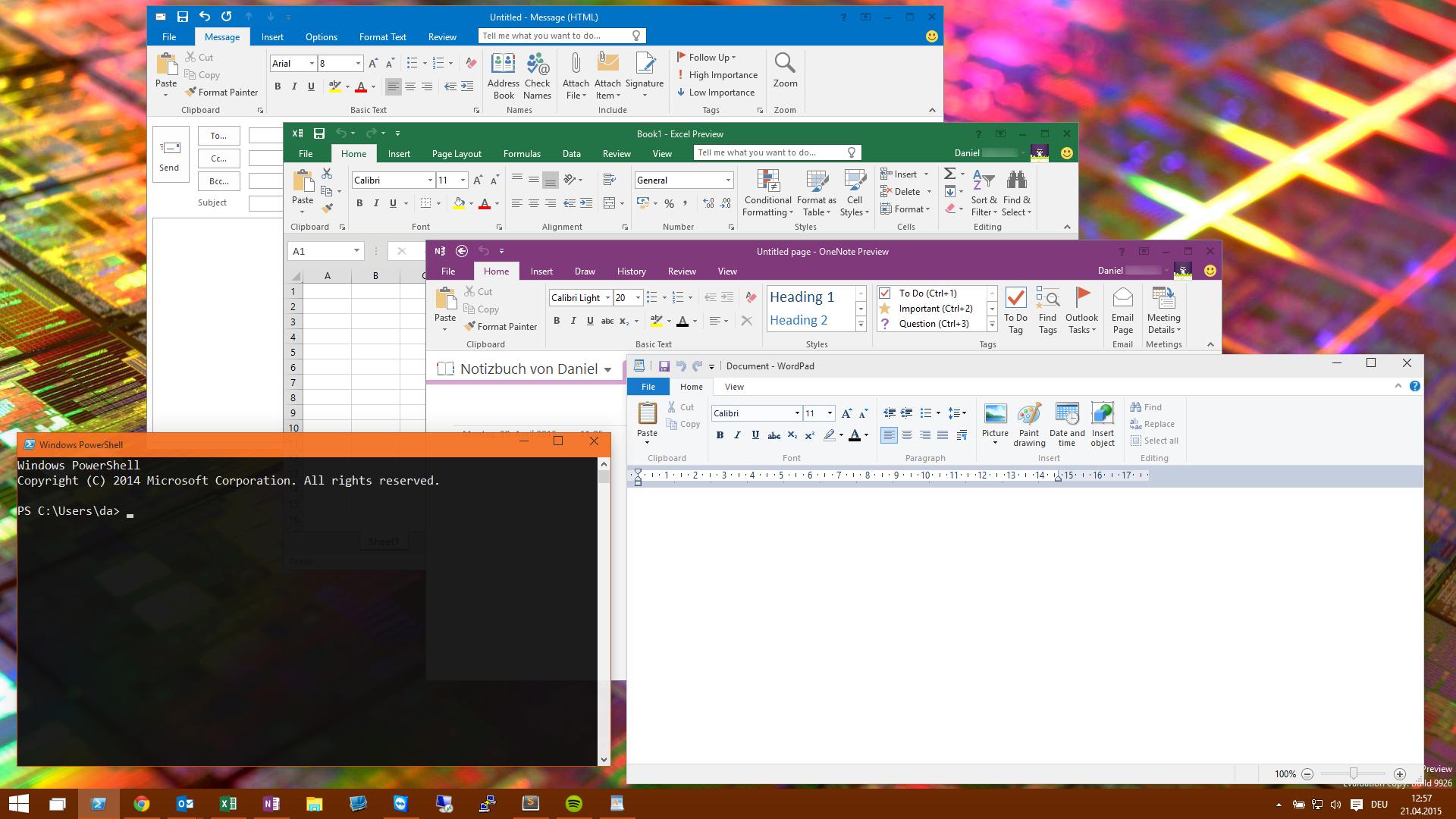Viewport: 1456px width, 819px height.
Task: Toggle Underline in WordPad
Action: pos(755,435)
